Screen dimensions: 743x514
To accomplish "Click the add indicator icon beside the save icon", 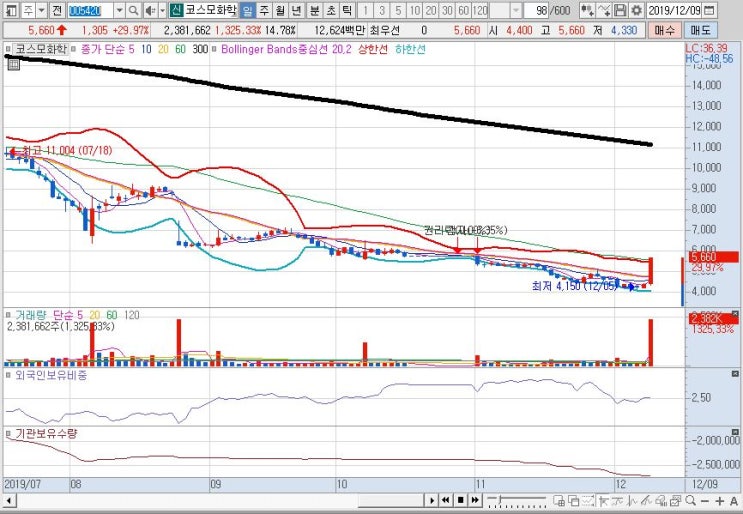I will [x=604, y=10].
